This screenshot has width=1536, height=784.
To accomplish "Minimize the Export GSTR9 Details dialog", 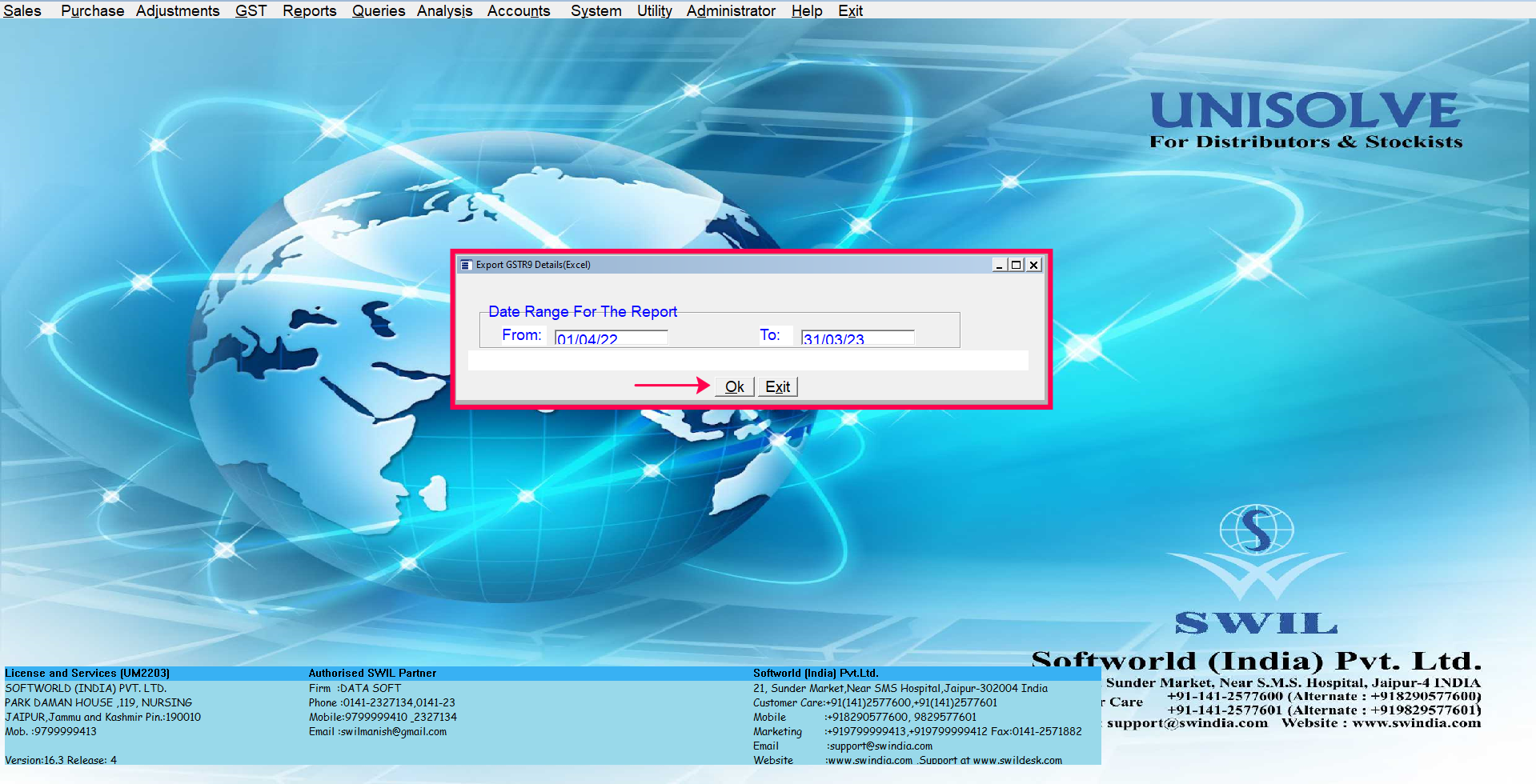I will pyautogui.click(x=999, y=265).
